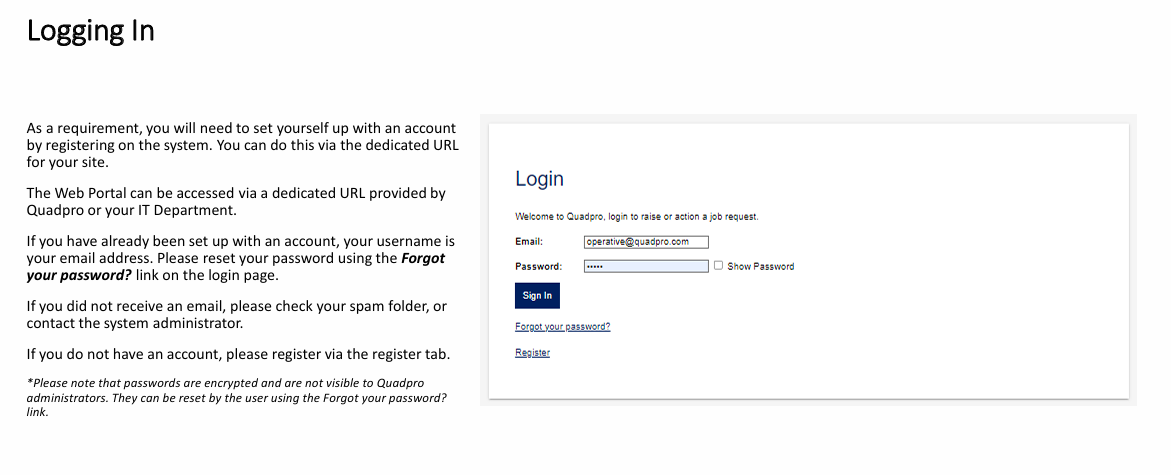The height and width of the screenshot is (475, 1171).
Task: Click the bold 'Forgot your password?' paragraph text
Action: point(236,267)
